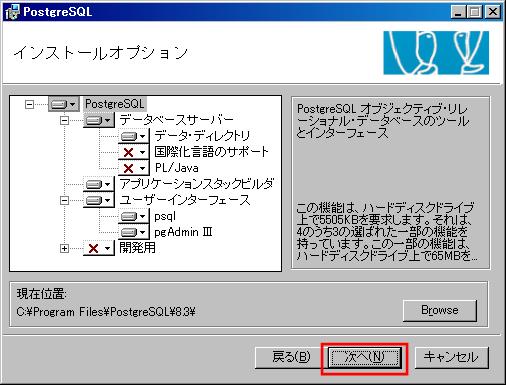Open the PostgreSQL root feature drive icon
The width and height of the screenshot is (506, 385).
(64, 104)
